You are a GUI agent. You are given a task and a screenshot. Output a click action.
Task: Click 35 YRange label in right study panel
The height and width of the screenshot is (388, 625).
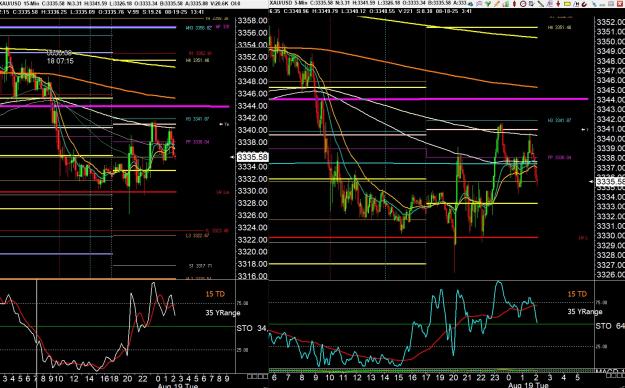pos(585,311)
